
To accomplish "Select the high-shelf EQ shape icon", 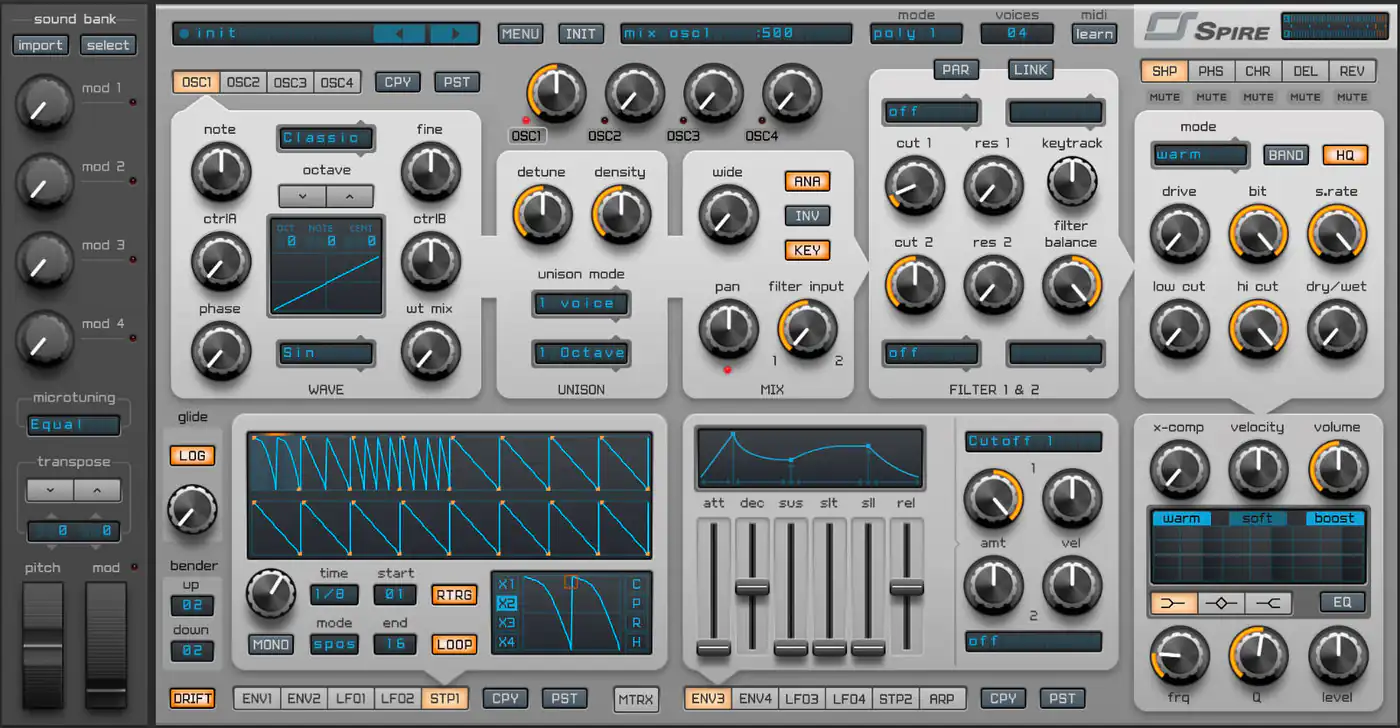I will tap(1267, 603).
